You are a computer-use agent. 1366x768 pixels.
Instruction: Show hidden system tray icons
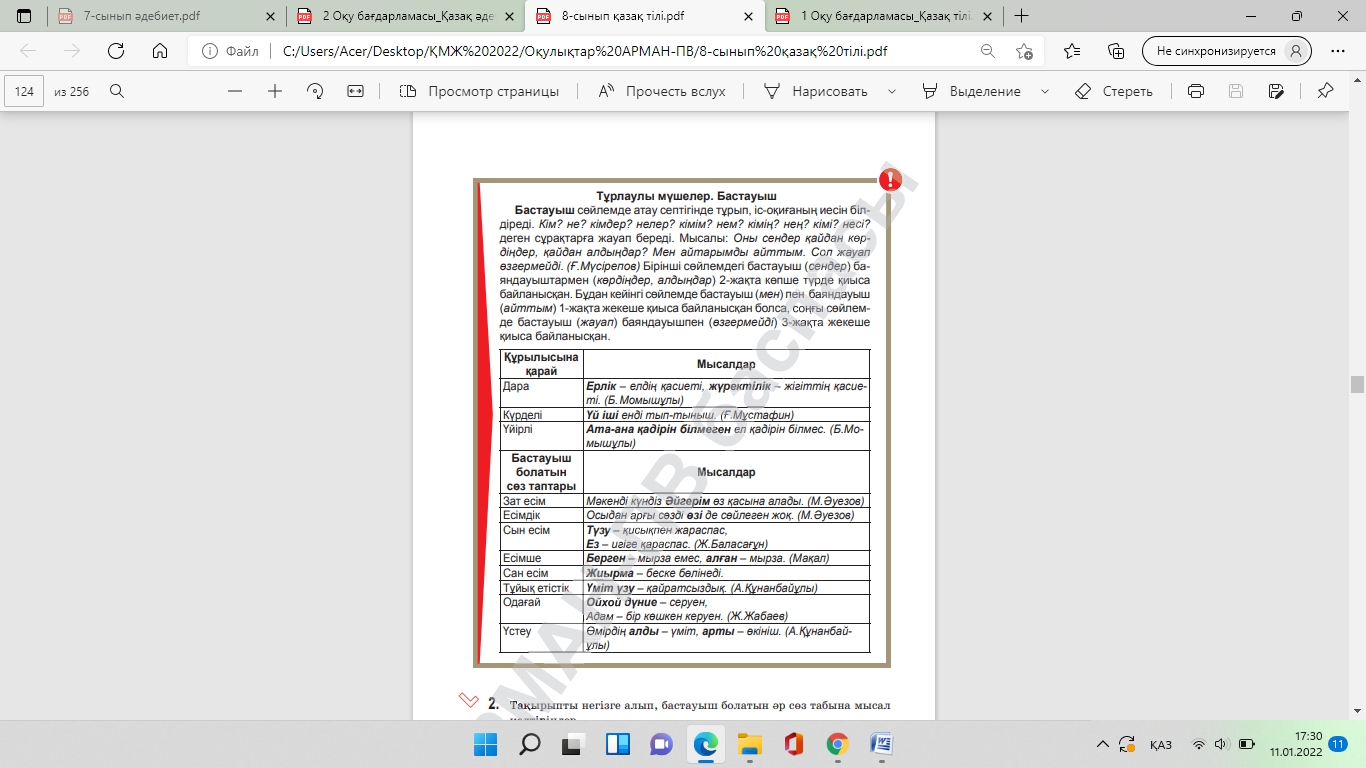[x=1103, y=744]
